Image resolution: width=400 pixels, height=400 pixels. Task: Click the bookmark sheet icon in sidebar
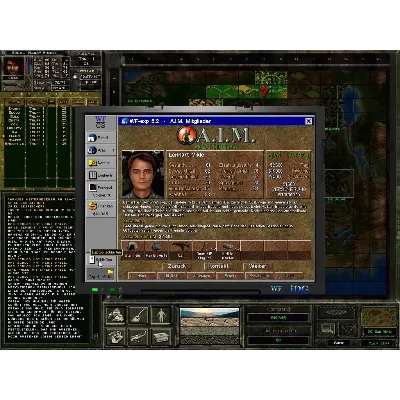(92, 259)
